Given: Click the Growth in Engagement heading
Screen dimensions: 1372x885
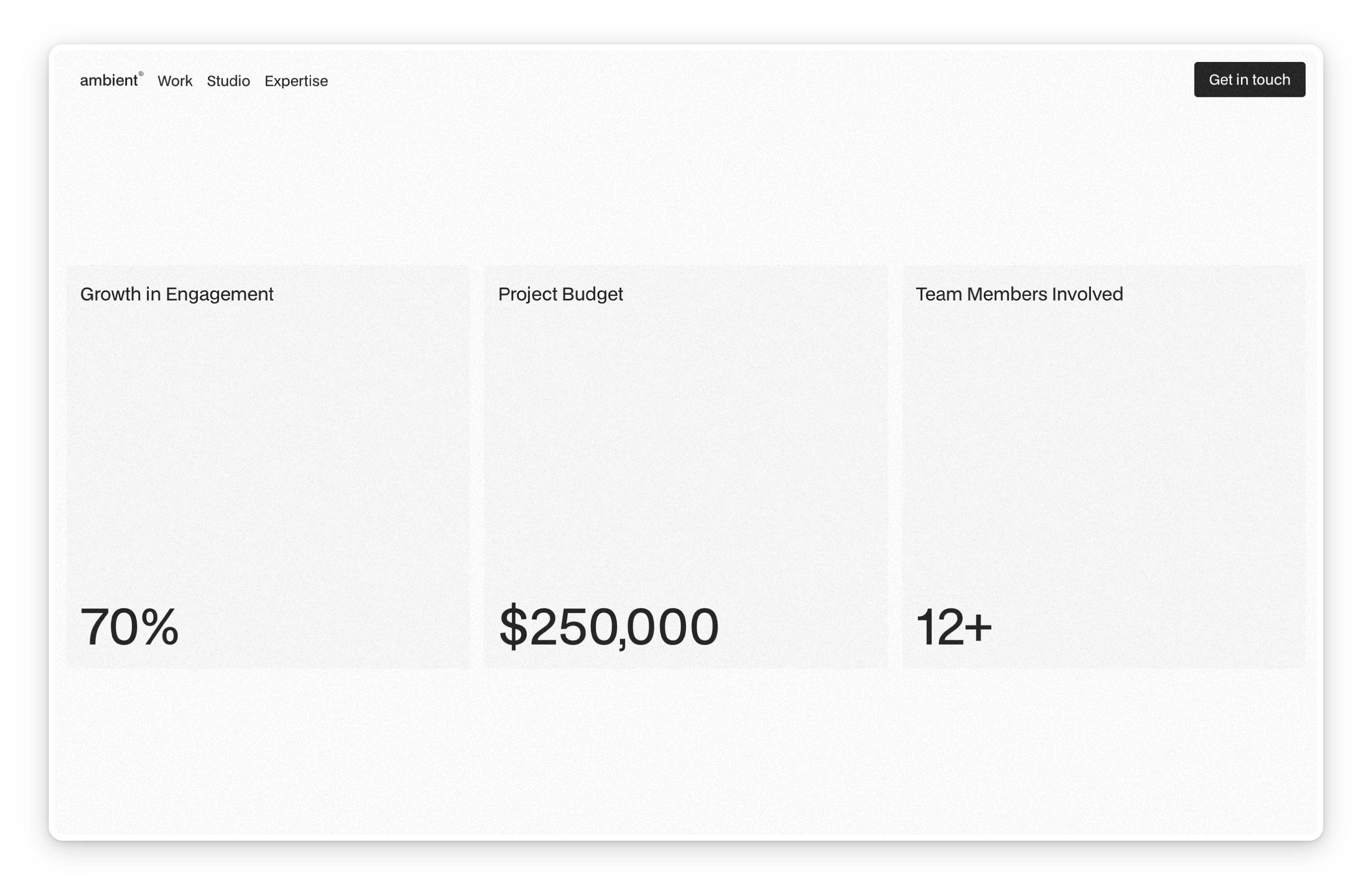Looking at the screenshot, I should (177, 294).
